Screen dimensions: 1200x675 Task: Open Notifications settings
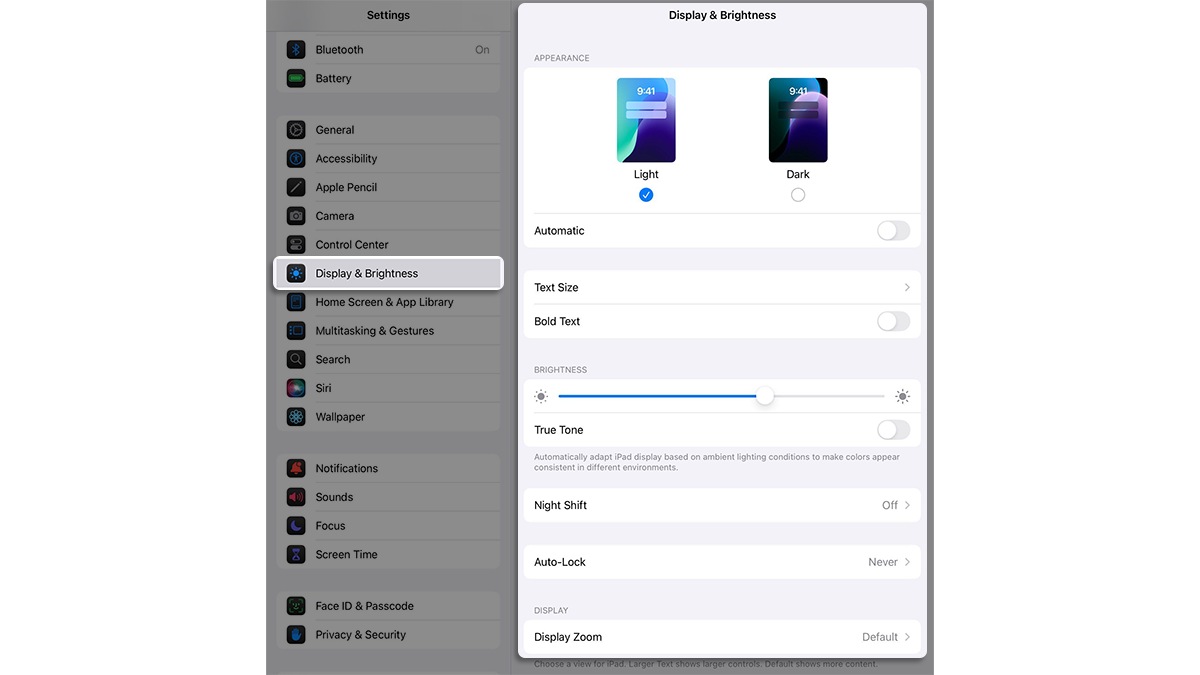(388, 468)
